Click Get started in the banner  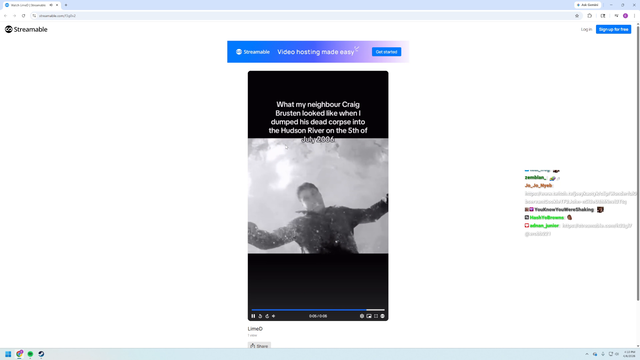[386, 52]
